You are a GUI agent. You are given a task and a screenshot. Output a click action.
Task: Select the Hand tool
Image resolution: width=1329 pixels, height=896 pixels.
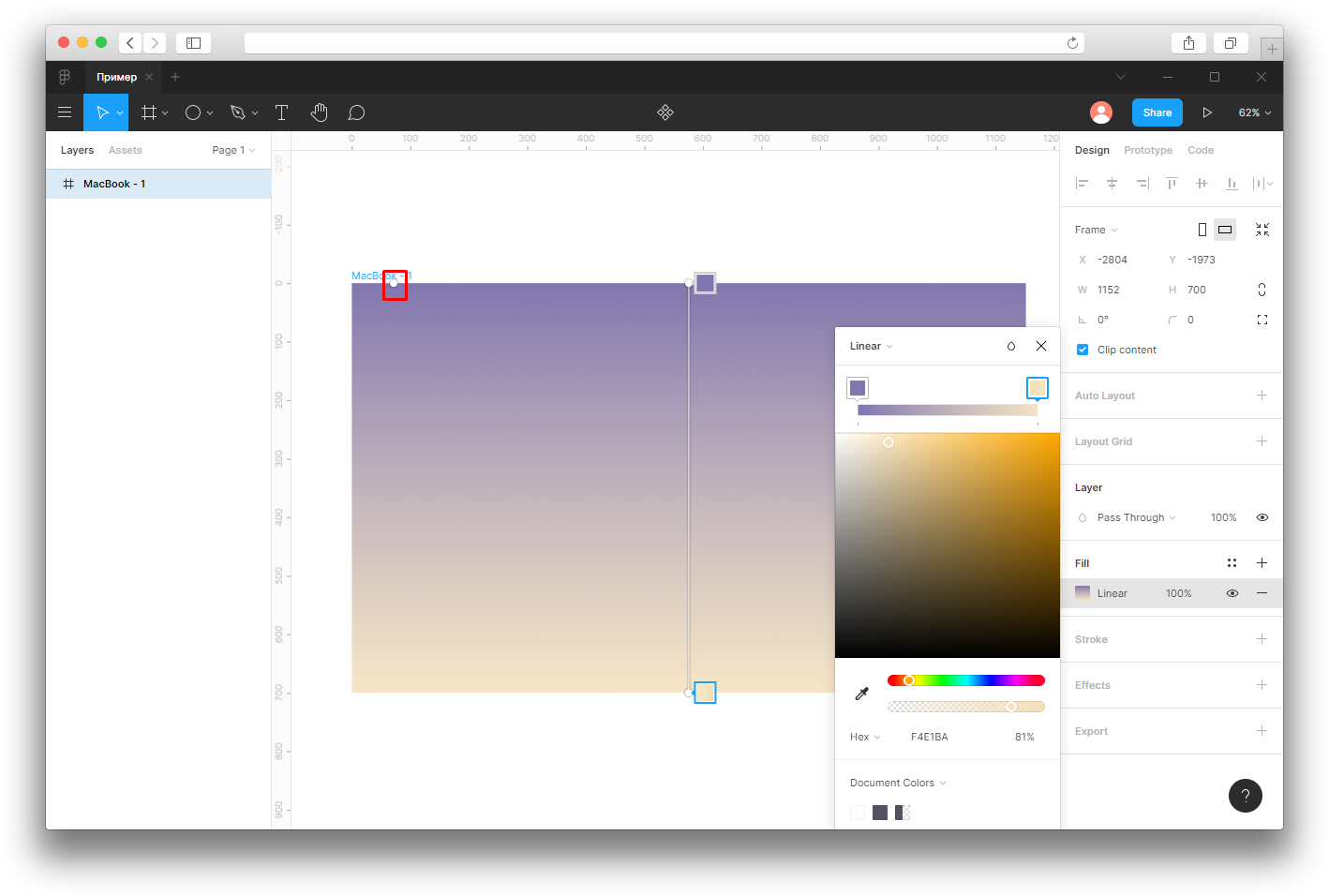point(320,112)
